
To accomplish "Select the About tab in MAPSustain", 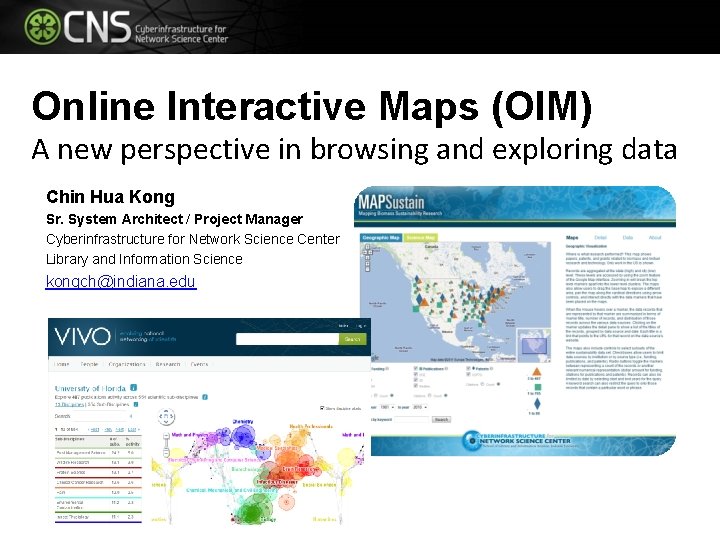I will point(655,237).
